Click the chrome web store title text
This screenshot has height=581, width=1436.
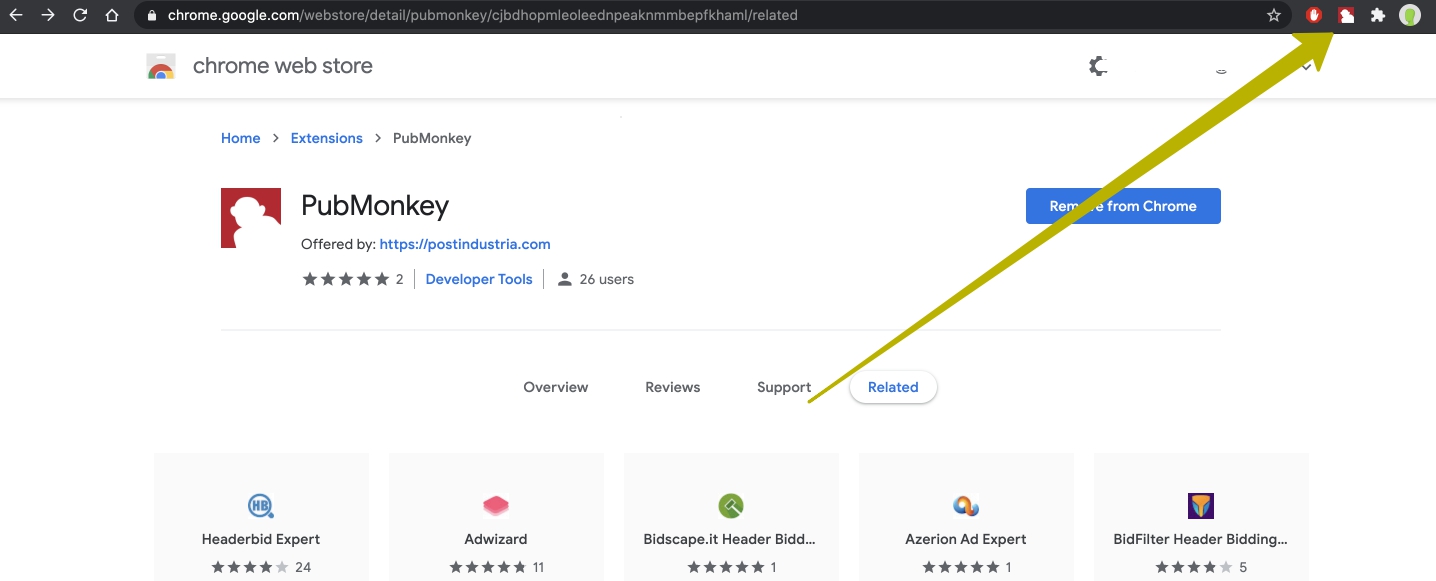283,66
